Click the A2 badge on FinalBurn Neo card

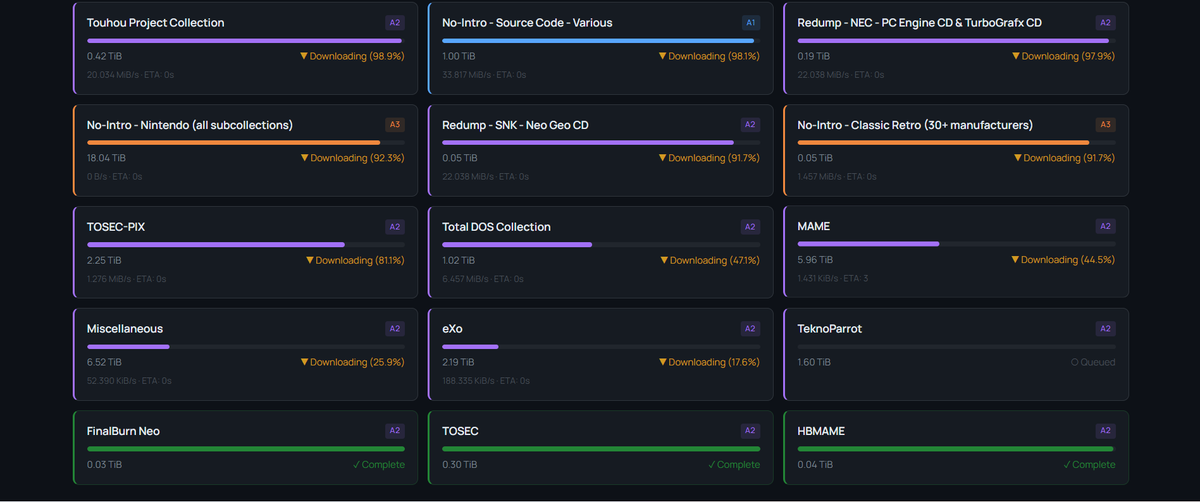tap(395, 431)
